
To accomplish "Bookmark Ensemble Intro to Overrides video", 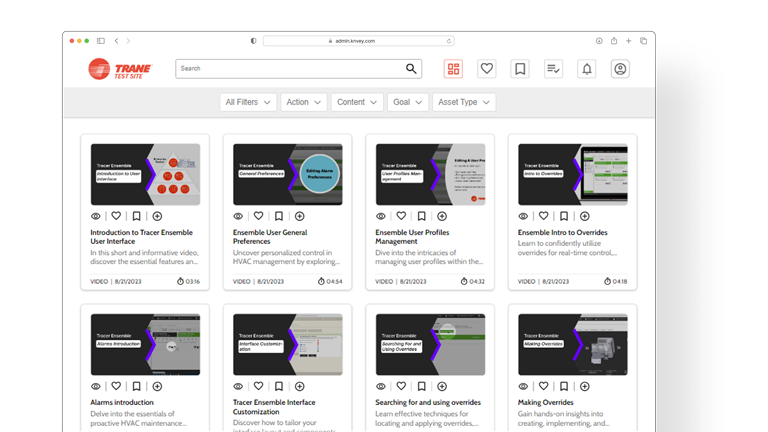I will 564,216.
